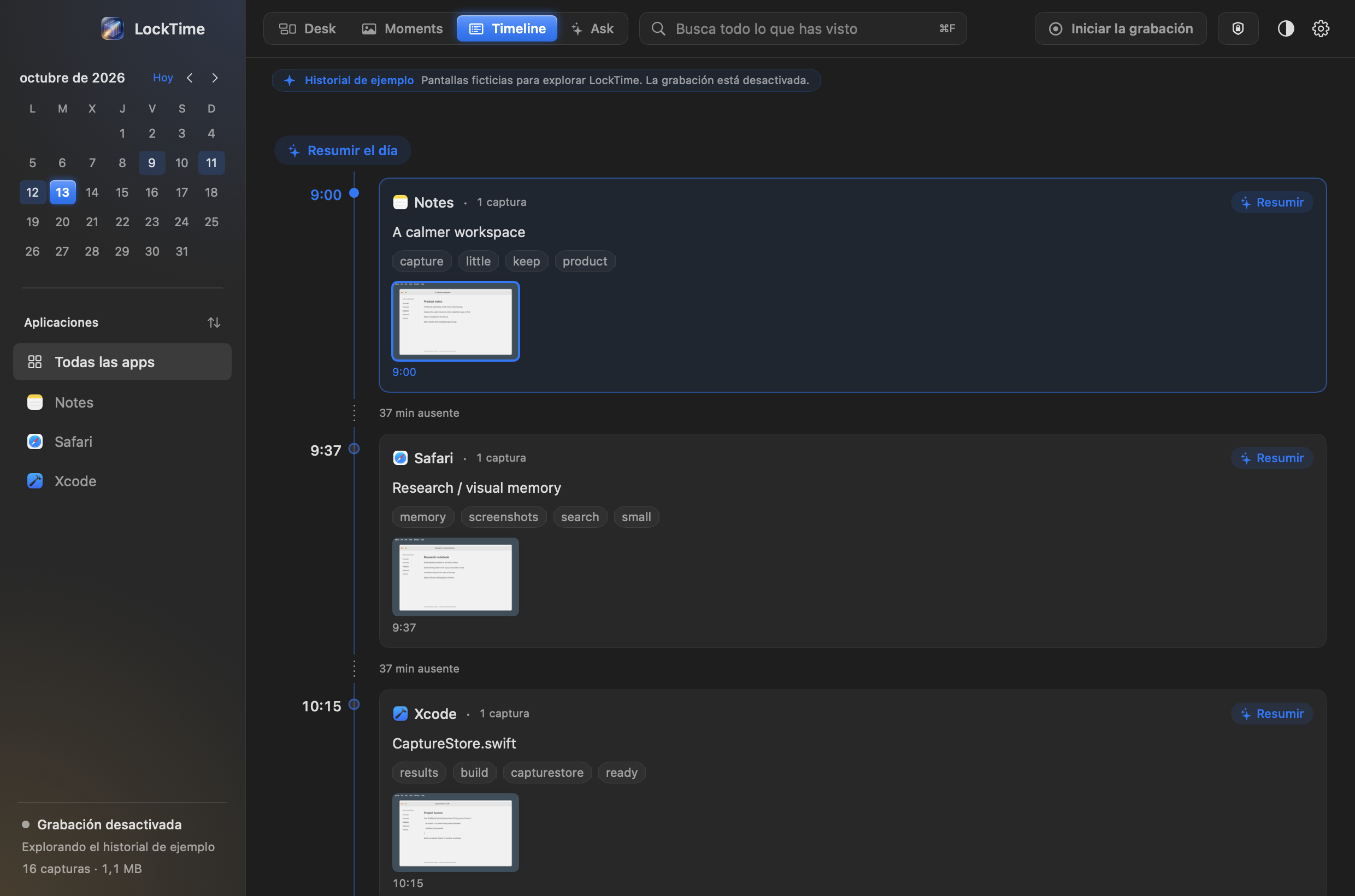Focus the Busca todo lo que has visto field

pos(803,28)
